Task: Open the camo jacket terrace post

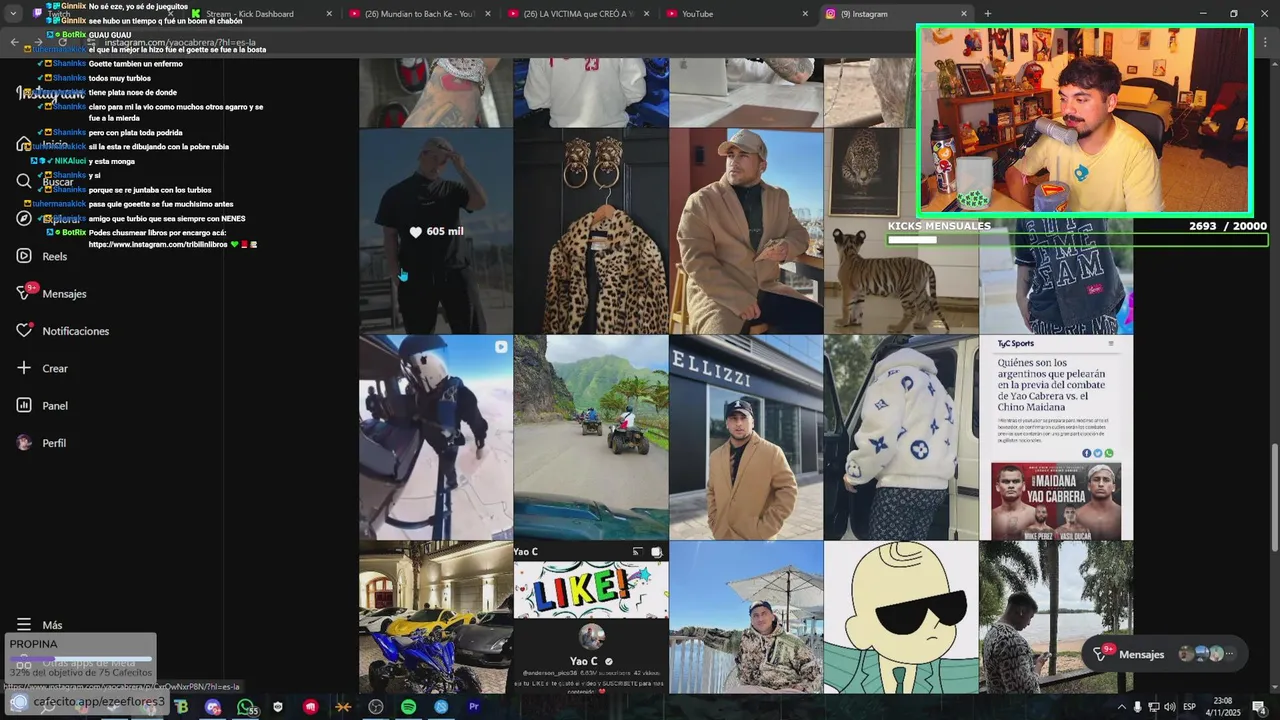Action: pos(746,617)
